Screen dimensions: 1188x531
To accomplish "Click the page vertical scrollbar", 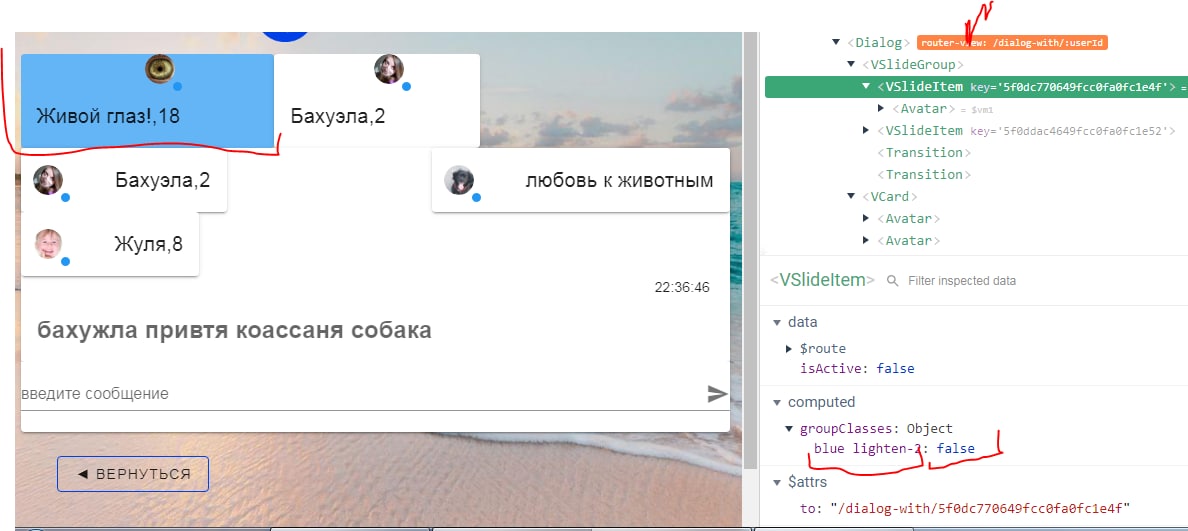I will 750,250.
